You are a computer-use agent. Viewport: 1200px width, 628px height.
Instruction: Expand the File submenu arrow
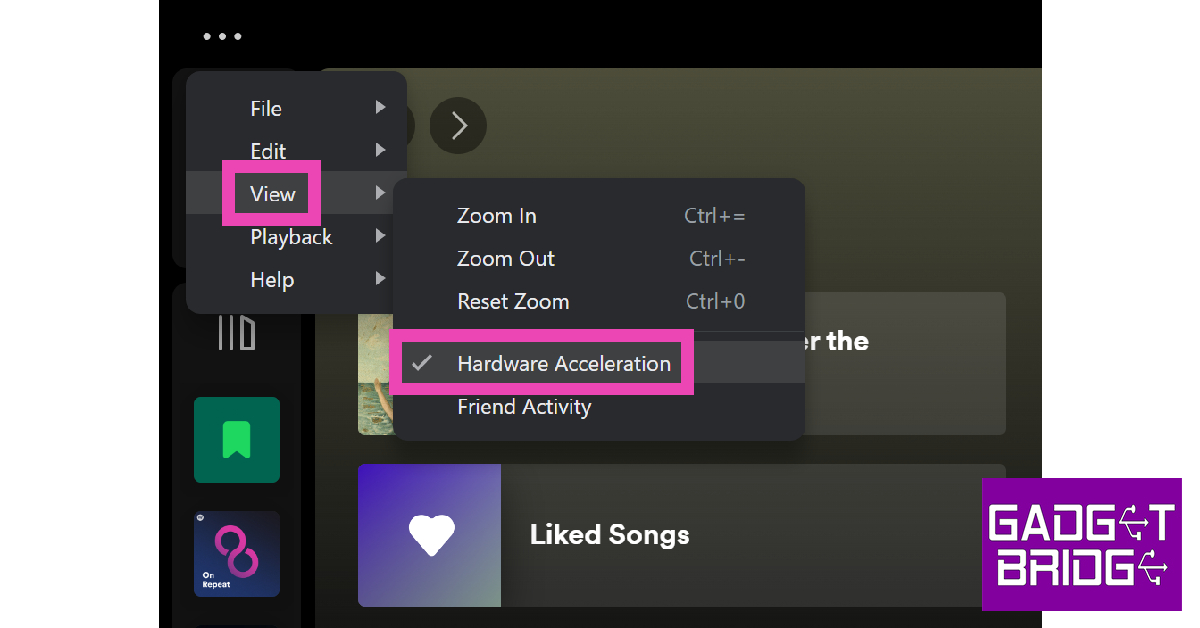(381, 108)
